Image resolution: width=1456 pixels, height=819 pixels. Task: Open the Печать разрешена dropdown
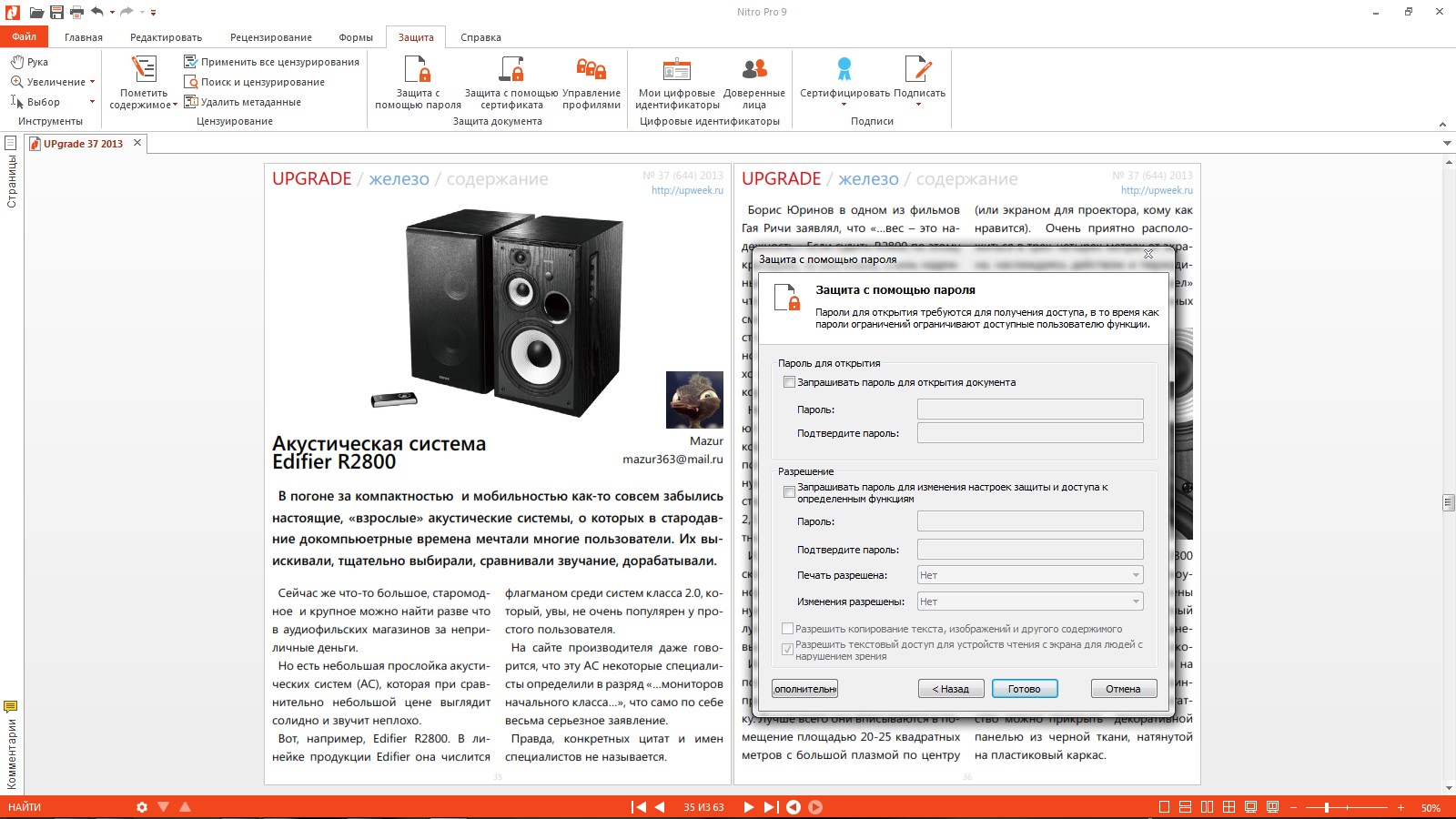tap(1030, 575)
